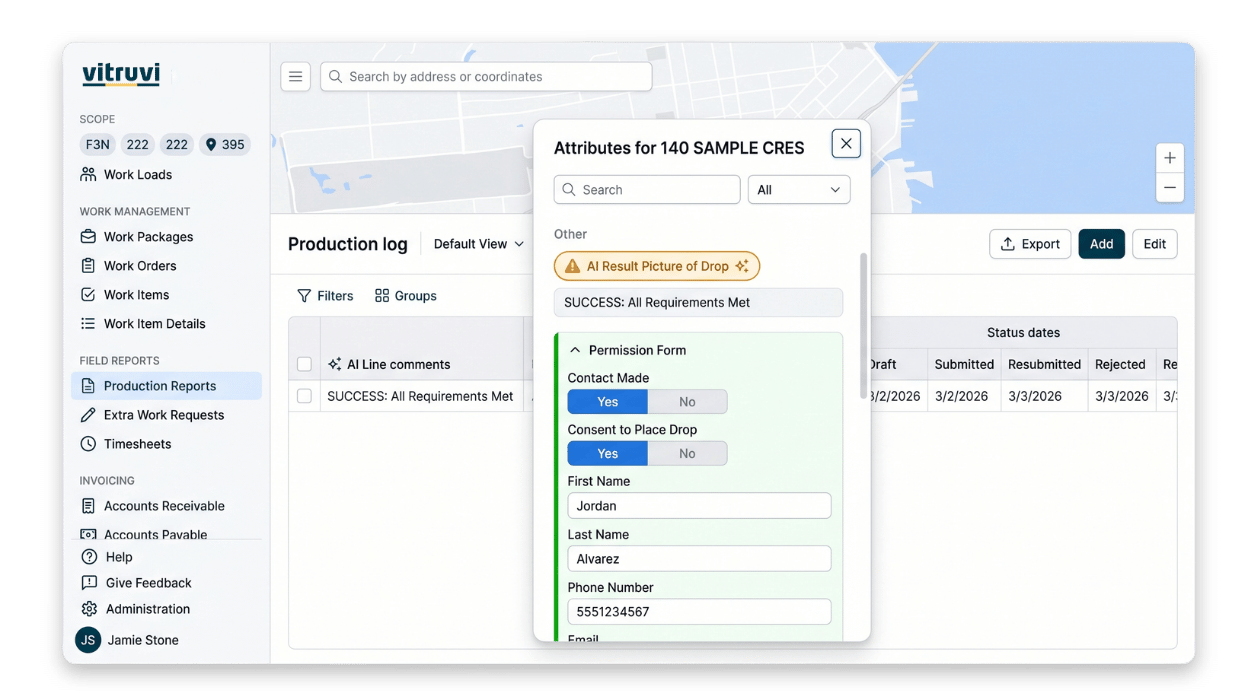
Task: Click the Help question mark icon
Action: coord(89,557)
